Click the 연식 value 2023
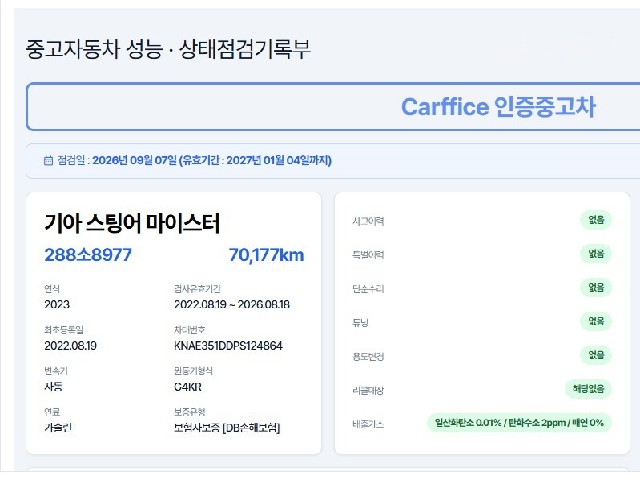 [57, 304]
